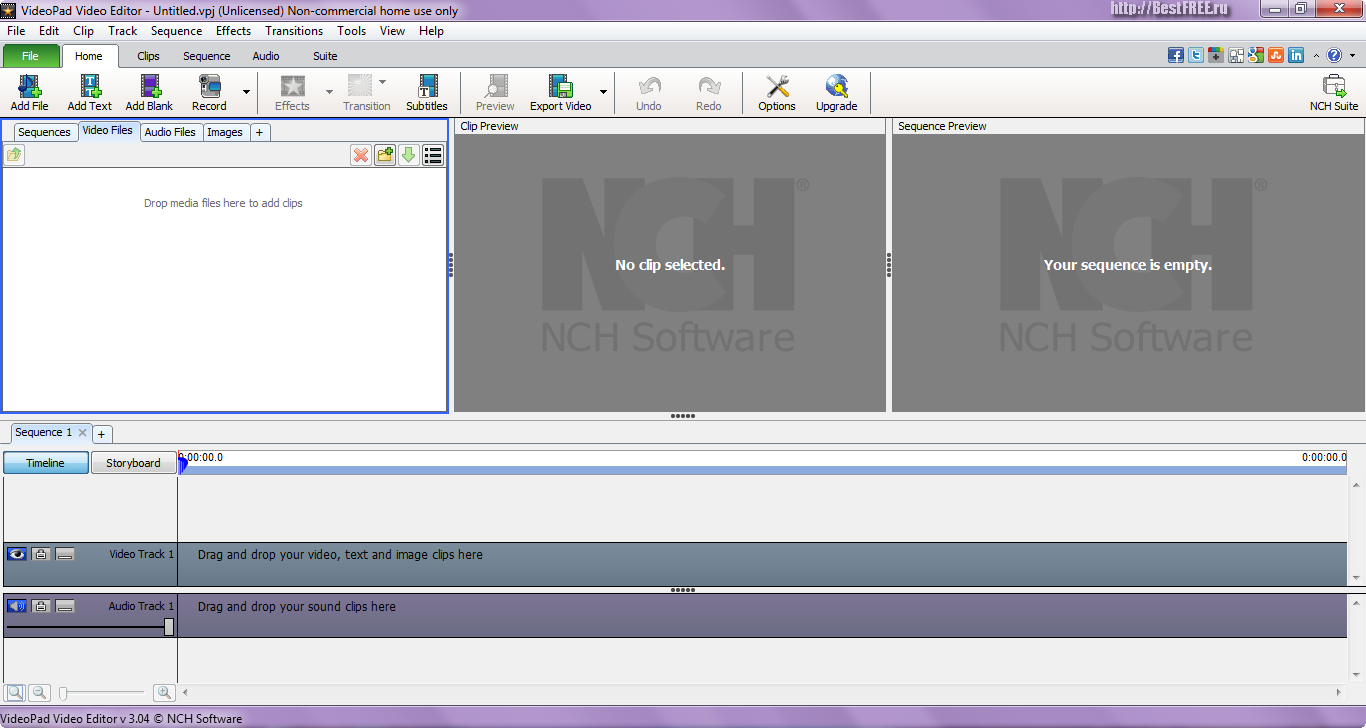
Task: Open the File ribbon tab
Action: pyautogui.click(x=31, y=56)
